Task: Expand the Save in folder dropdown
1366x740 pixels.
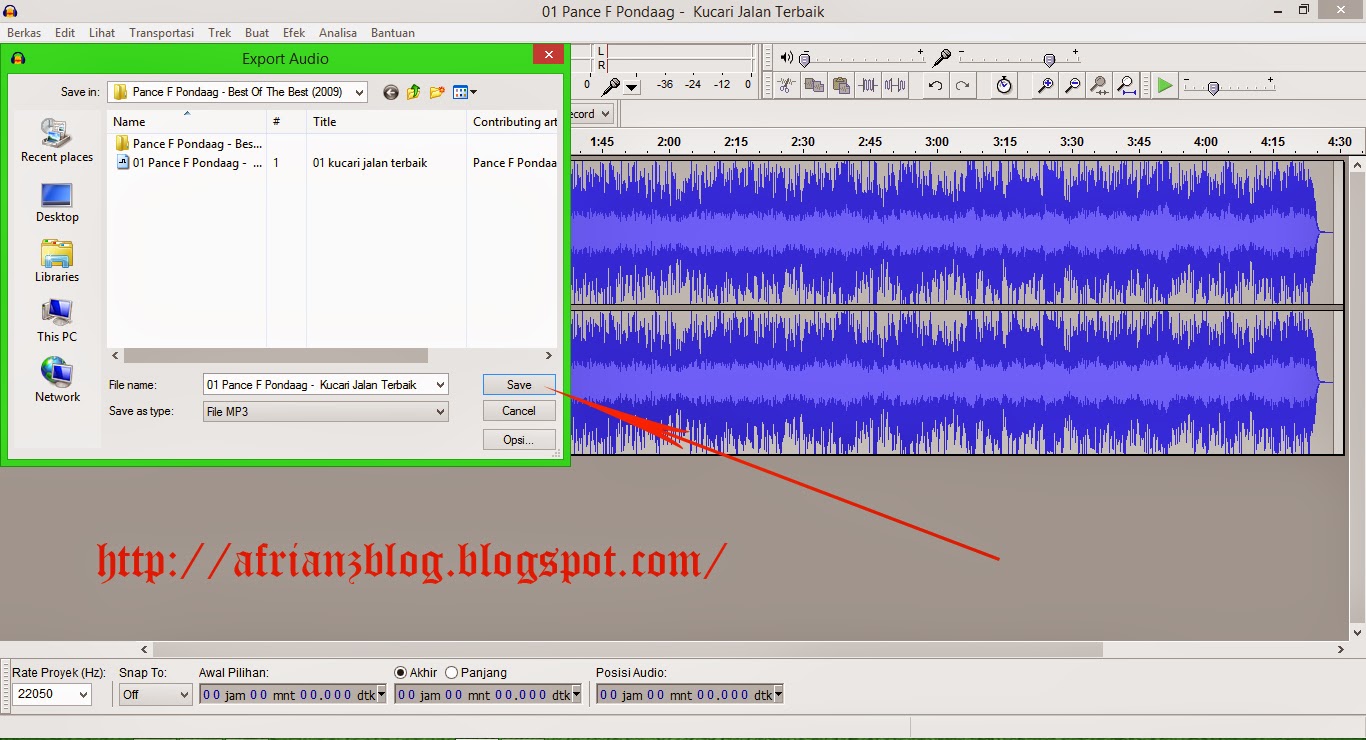Action: point(359,92)
